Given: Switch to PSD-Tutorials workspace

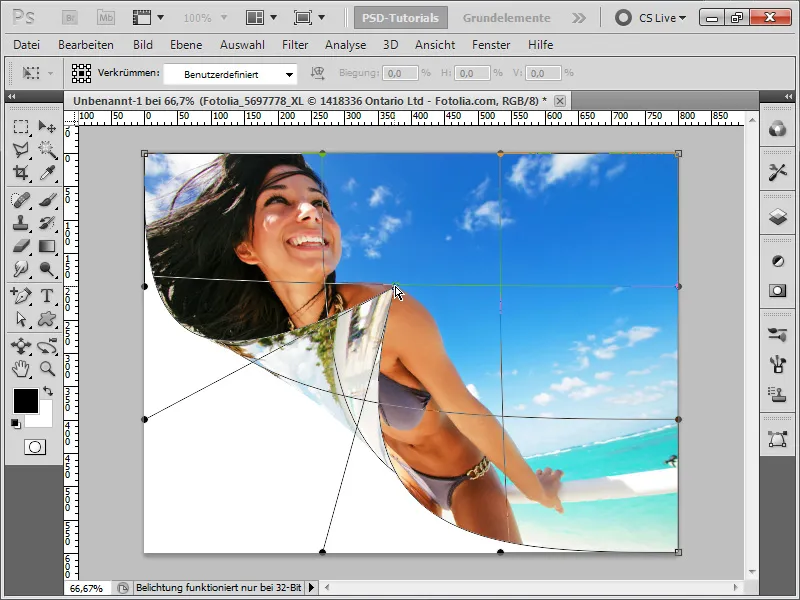Looking at the screenshot, I should point(400,18).
